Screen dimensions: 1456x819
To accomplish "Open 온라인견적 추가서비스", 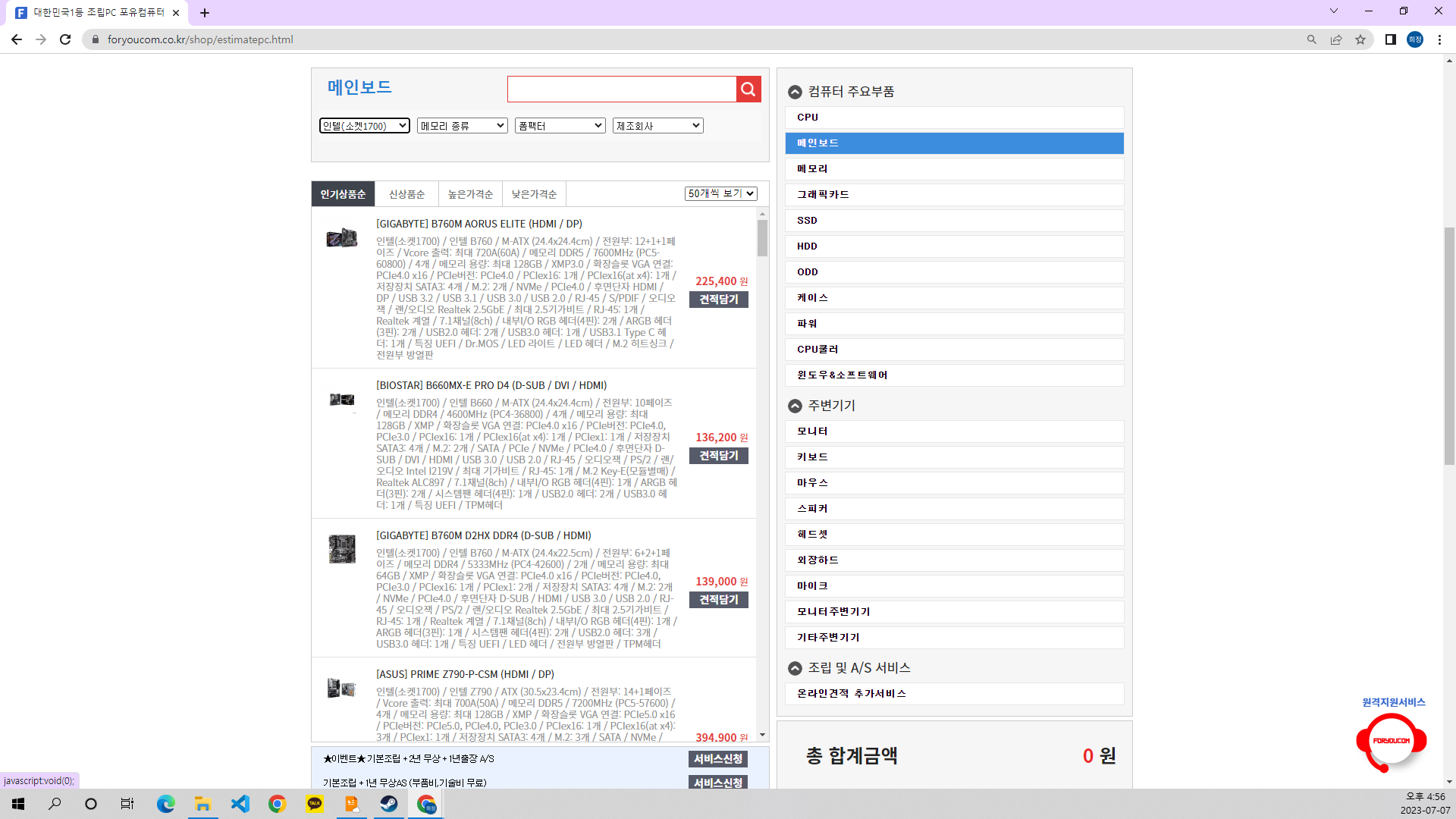I will click(954, 694).
